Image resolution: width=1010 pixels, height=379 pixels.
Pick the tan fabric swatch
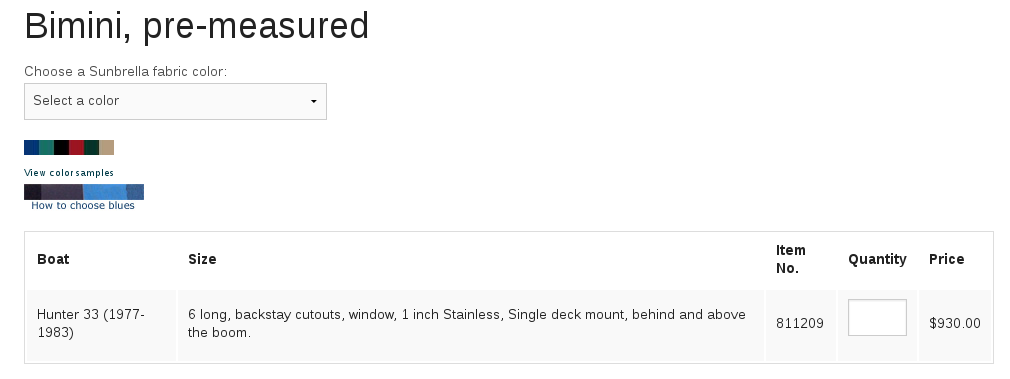pyautogui.click(x=106, y=148)
